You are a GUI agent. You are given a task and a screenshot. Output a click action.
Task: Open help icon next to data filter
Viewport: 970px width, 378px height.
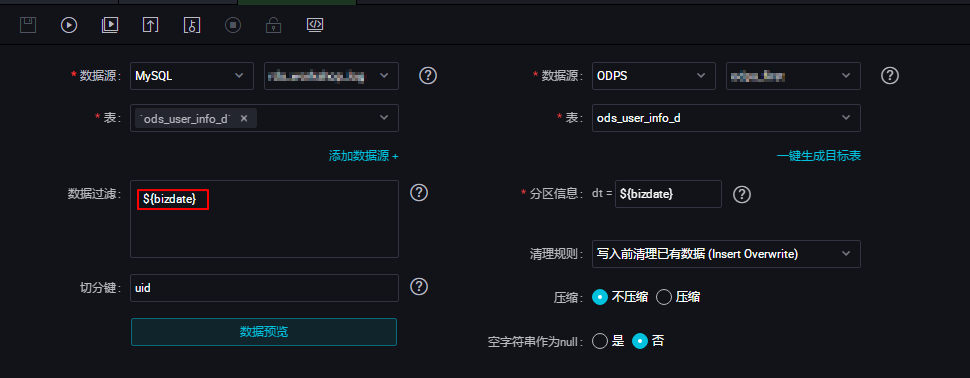419,192
